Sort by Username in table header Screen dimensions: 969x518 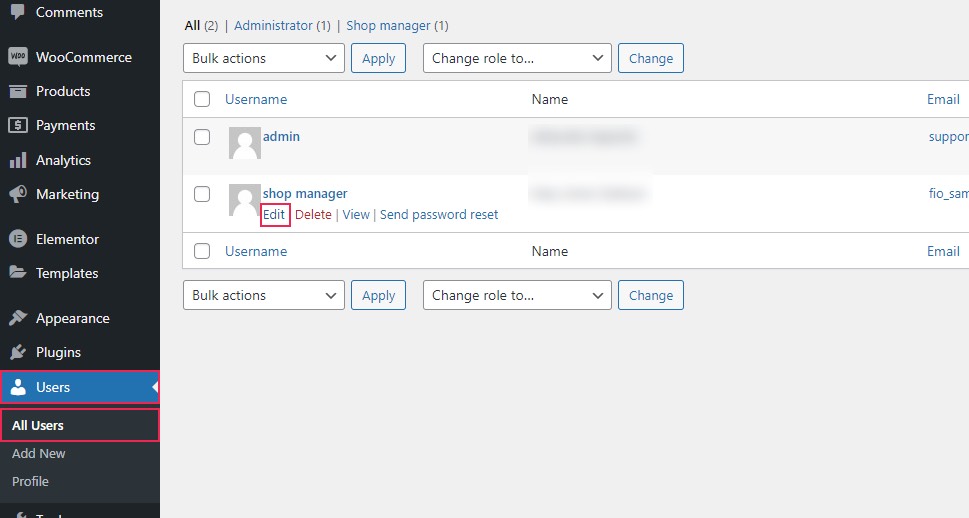[x=256, y=99]
